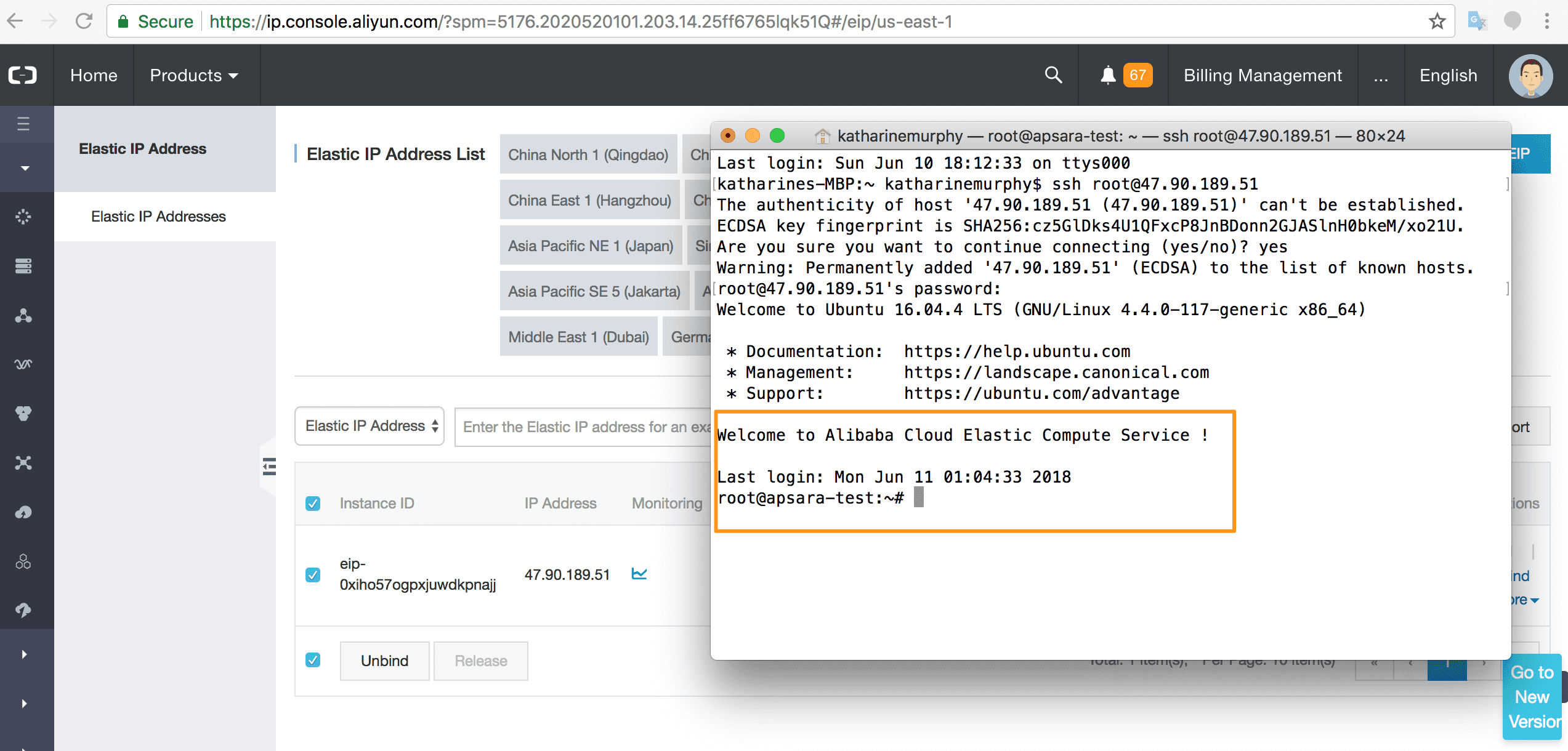The width and height of the screenshot is (1568, 751).
Task: Click the browser back arrow
Action: coord(16,22)
